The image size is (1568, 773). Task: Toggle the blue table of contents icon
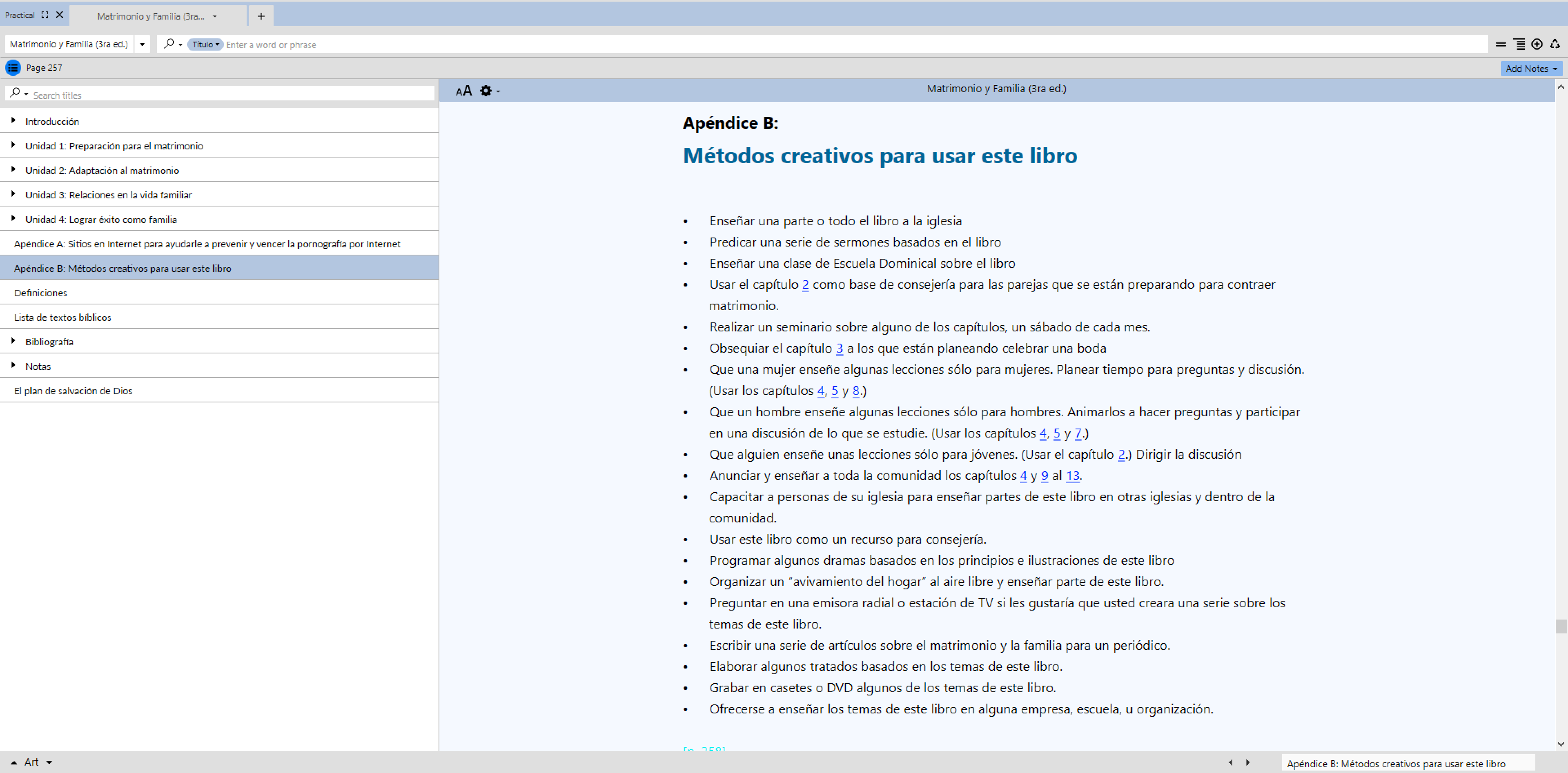pos(13,67)
